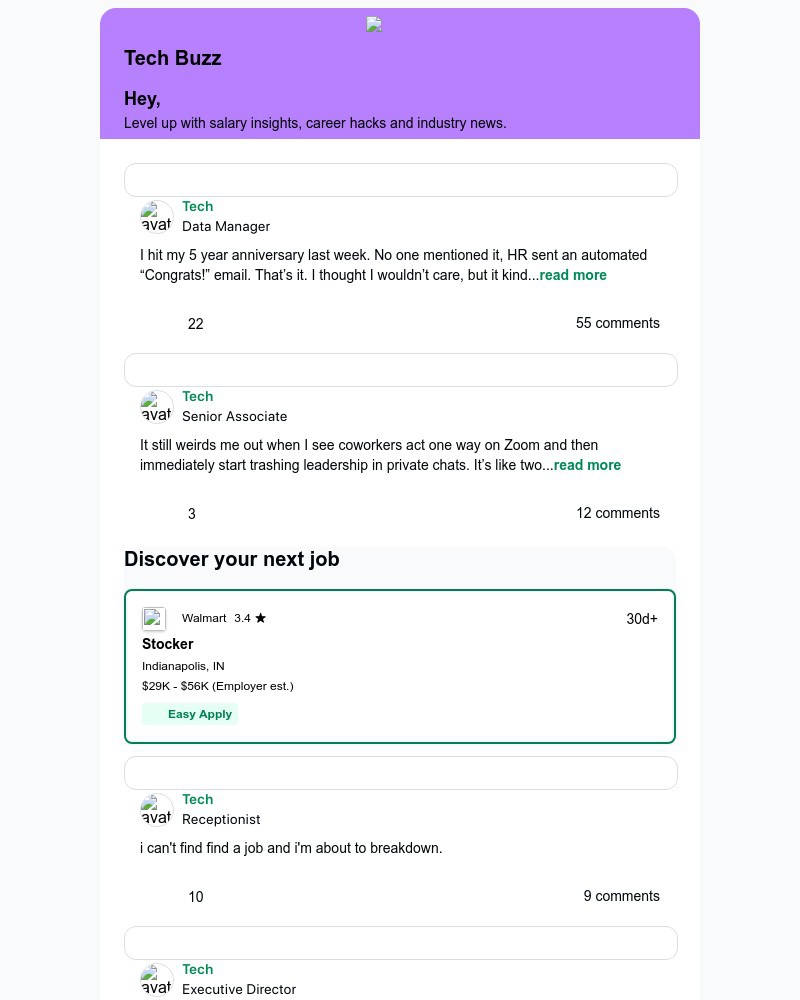Click the Senior Associate post avatar
This screenshot has height=1000, width=800.
157,407
